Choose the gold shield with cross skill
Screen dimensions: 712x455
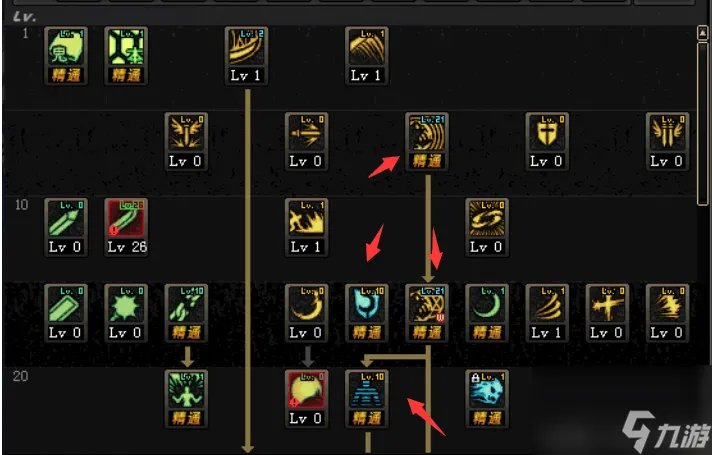tap(547, 141)
